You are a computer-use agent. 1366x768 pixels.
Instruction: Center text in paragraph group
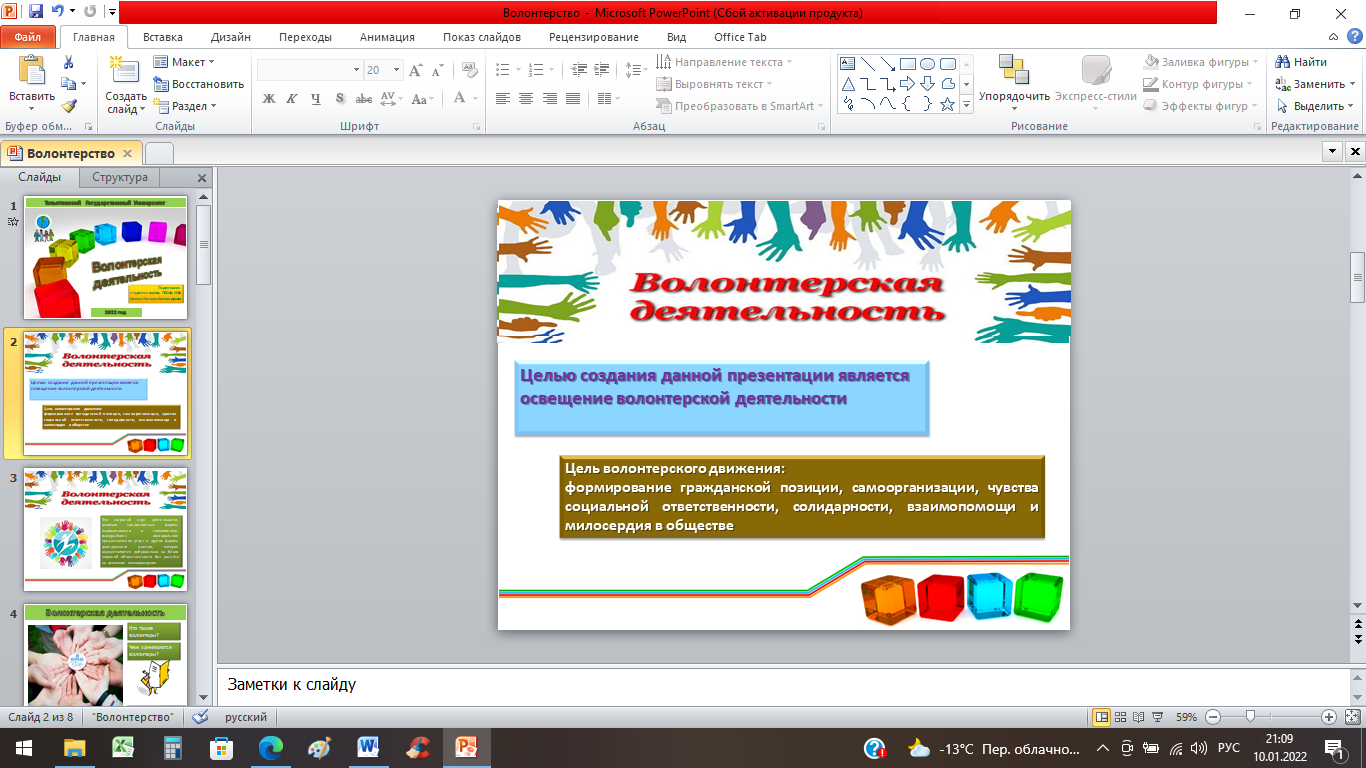click(526, 98)
